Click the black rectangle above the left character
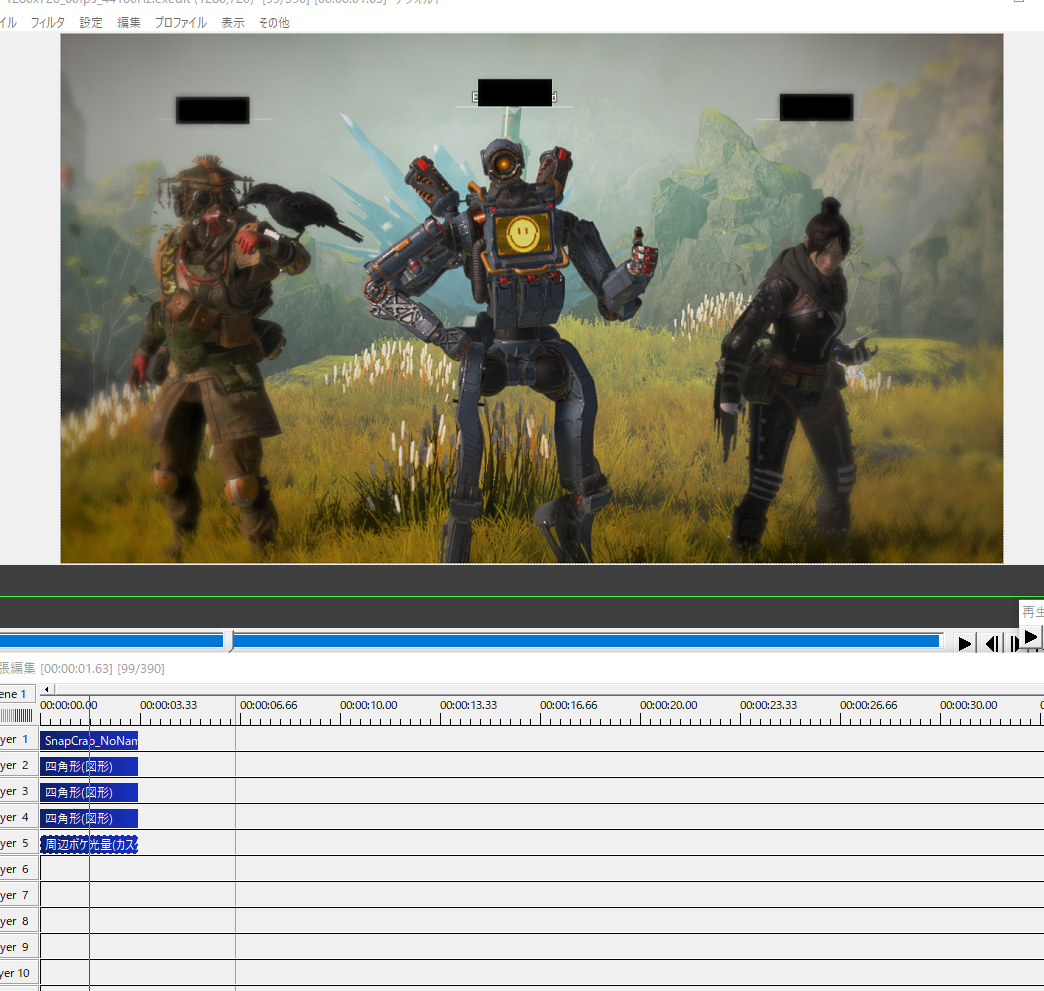The width and height of the screenshot is (1044, 991). pyautogui.click(x=212, y=110)
